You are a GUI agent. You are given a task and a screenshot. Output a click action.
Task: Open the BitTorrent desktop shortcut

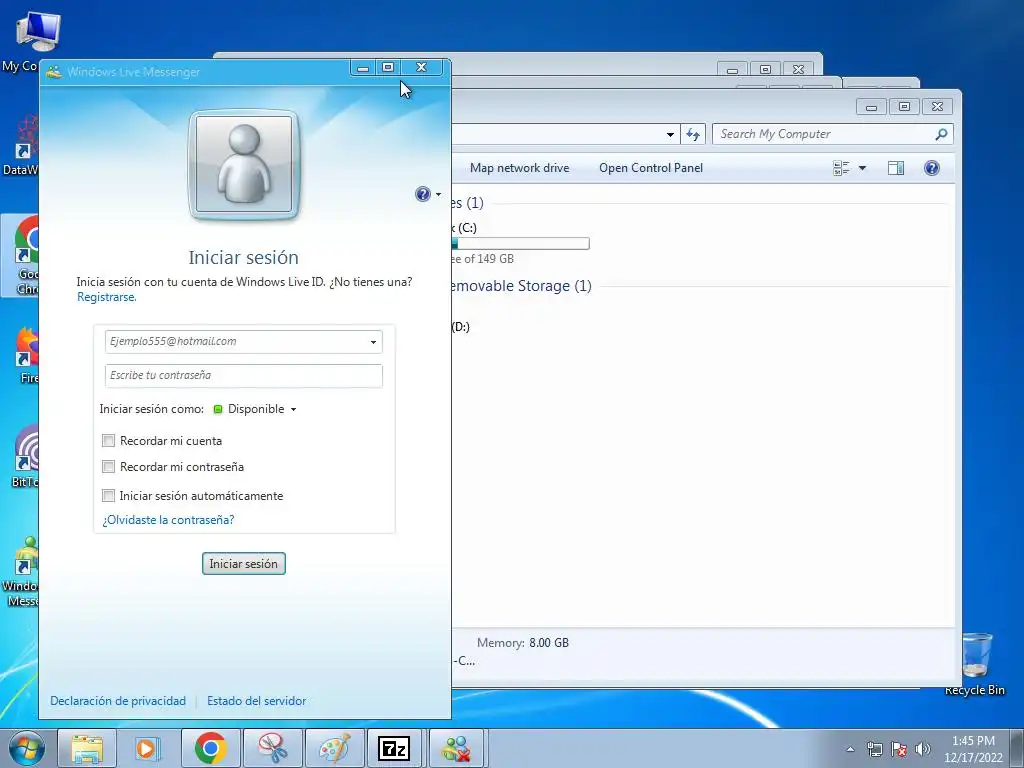pos(25,457)
